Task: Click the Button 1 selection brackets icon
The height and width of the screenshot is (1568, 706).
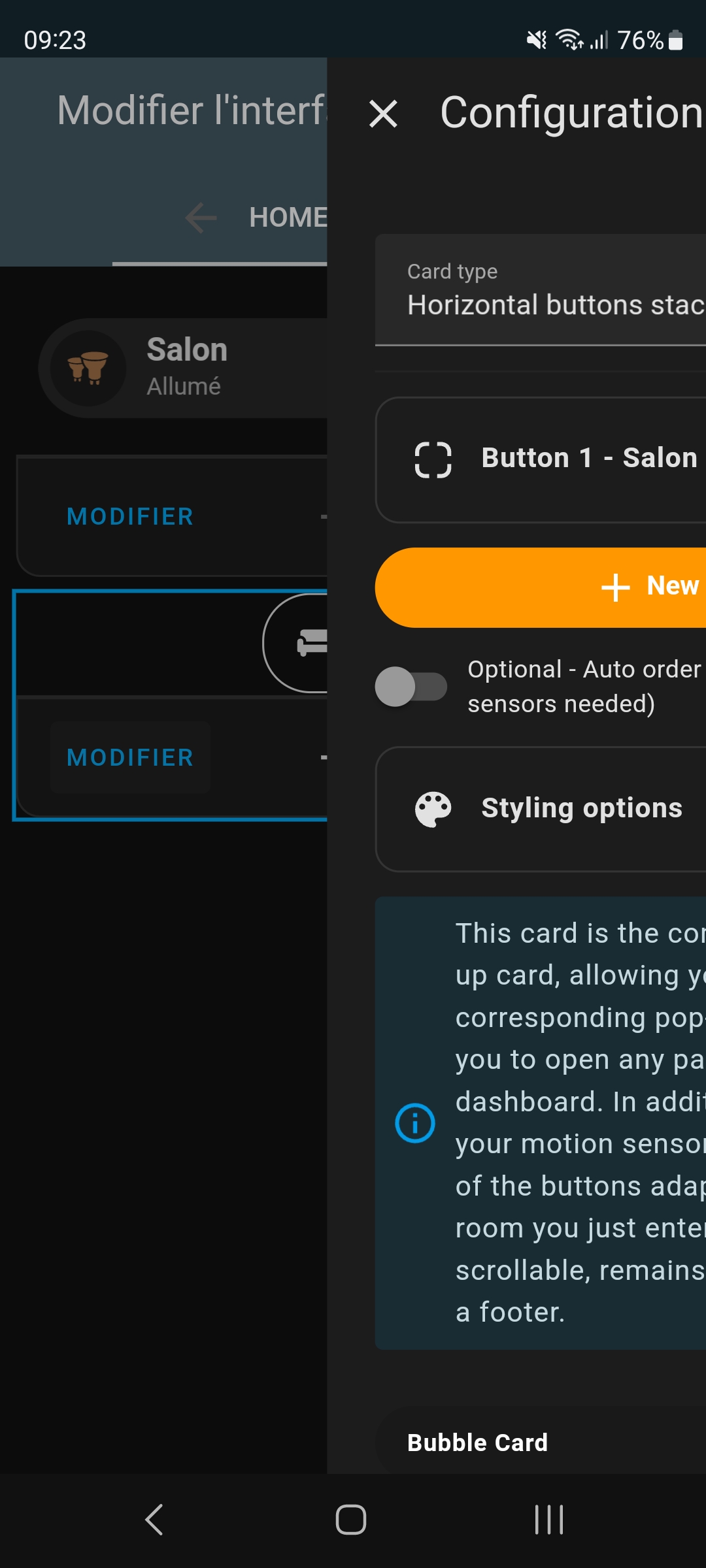Action: 433,460
